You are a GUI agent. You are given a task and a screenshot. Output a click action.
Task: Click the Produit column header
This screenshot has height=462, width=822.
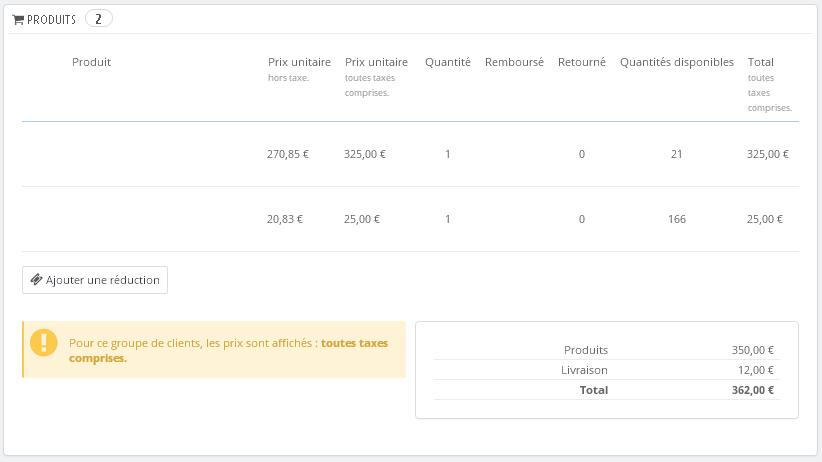(x=91, y=62)
